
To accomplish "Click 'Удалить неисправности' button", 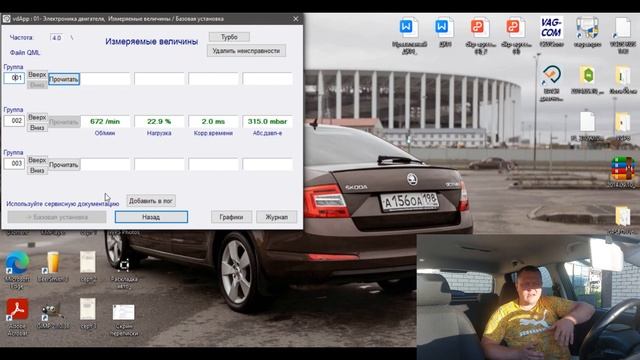I will tap(246, 51).
